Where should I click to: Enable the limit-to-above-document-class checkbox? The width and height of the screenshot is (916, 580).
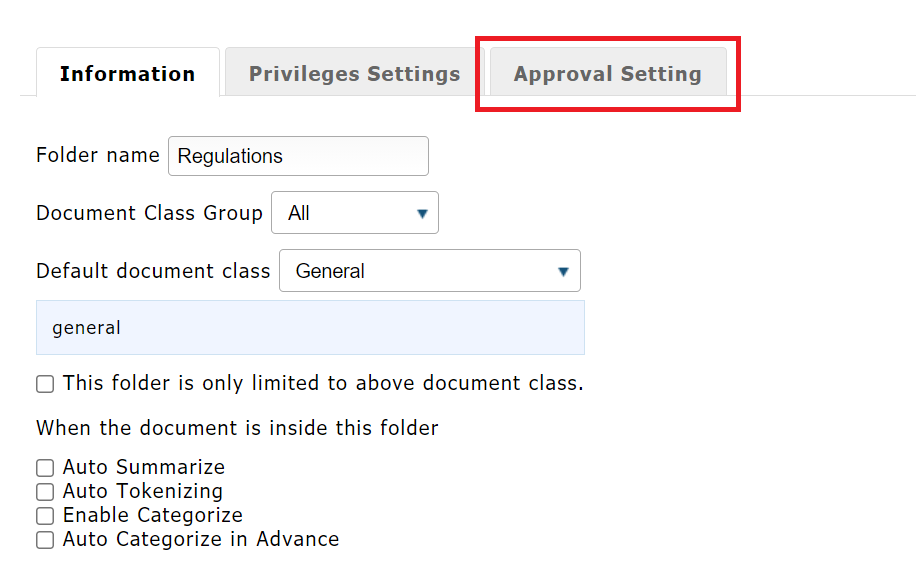[x=45, y=384]
